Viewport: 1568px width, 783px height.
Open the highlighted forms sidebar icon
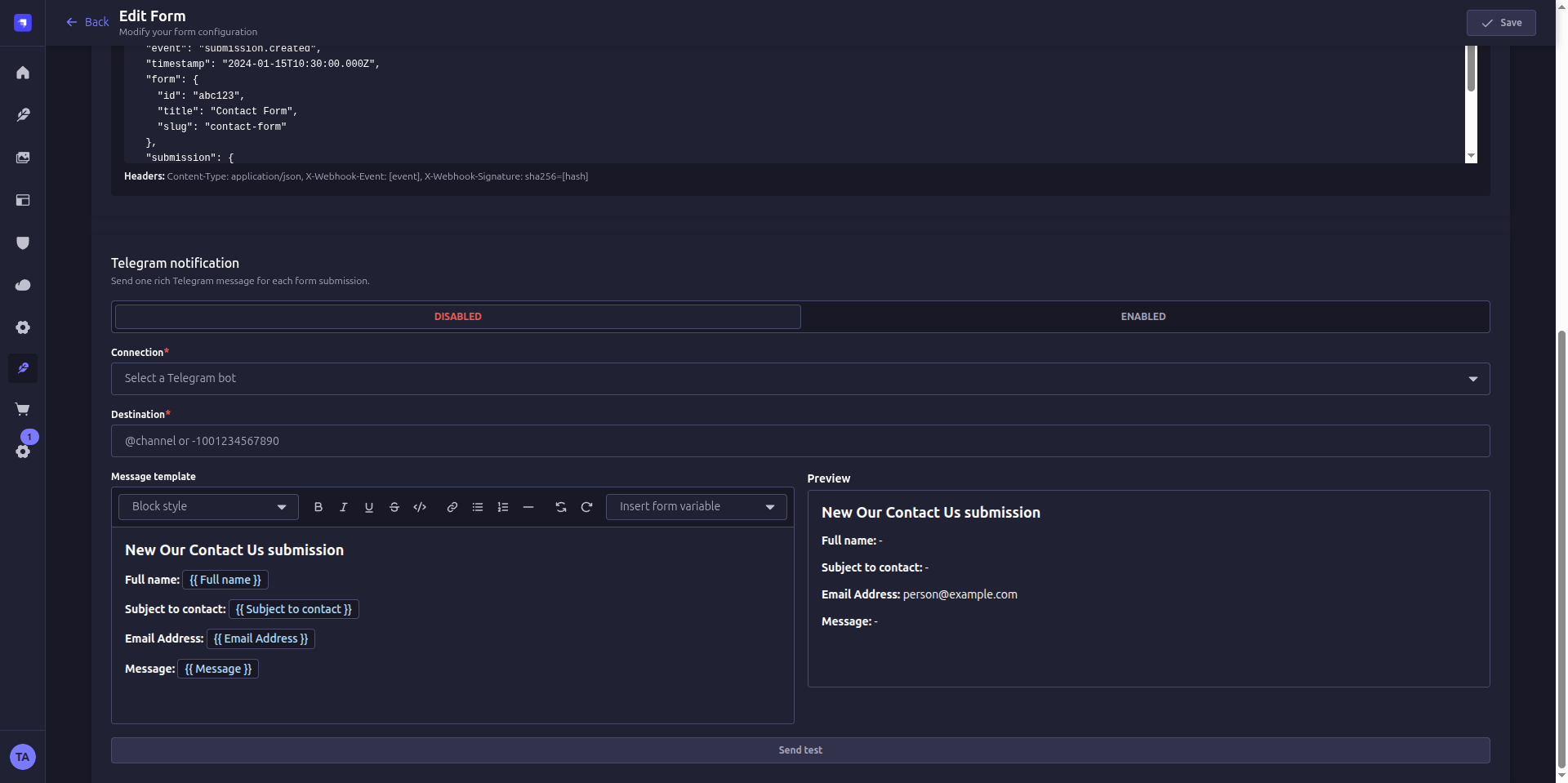pyautogui.click(x=23, y=368)
